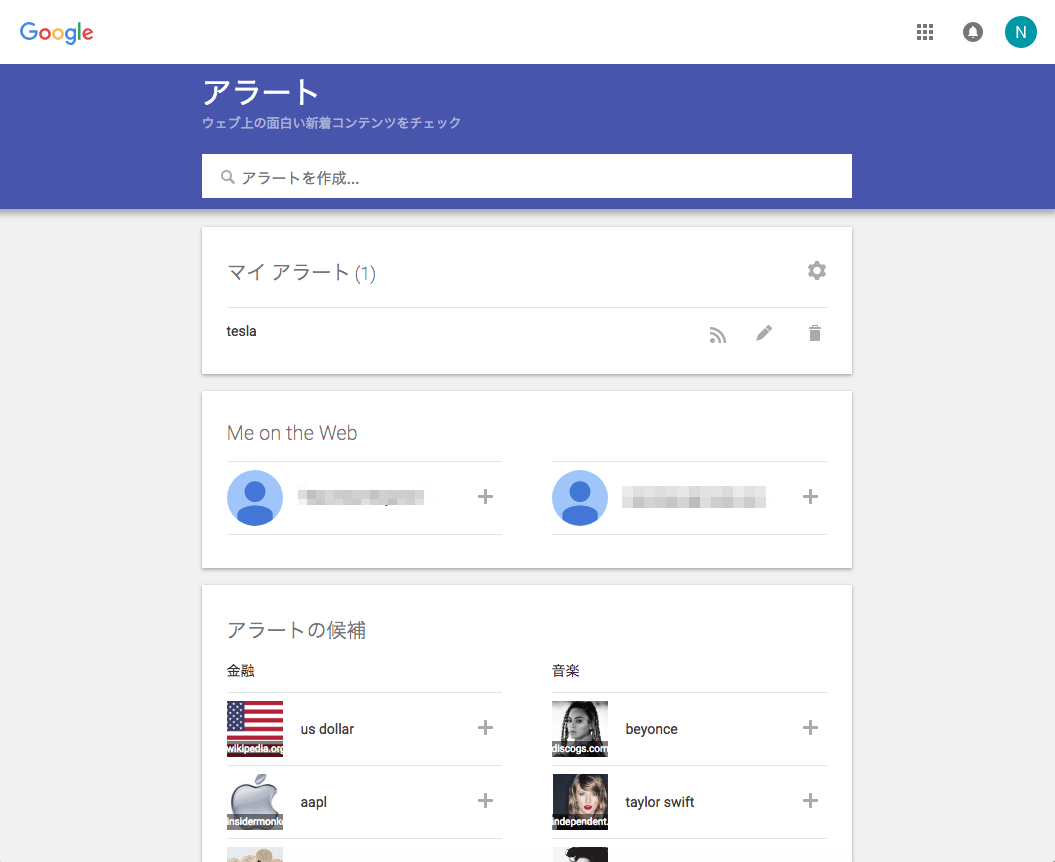The height and width of the screenshot is (862, 1055).
Task: Click the us dollar flag thumbnail
Action: [x=254, y=729]
